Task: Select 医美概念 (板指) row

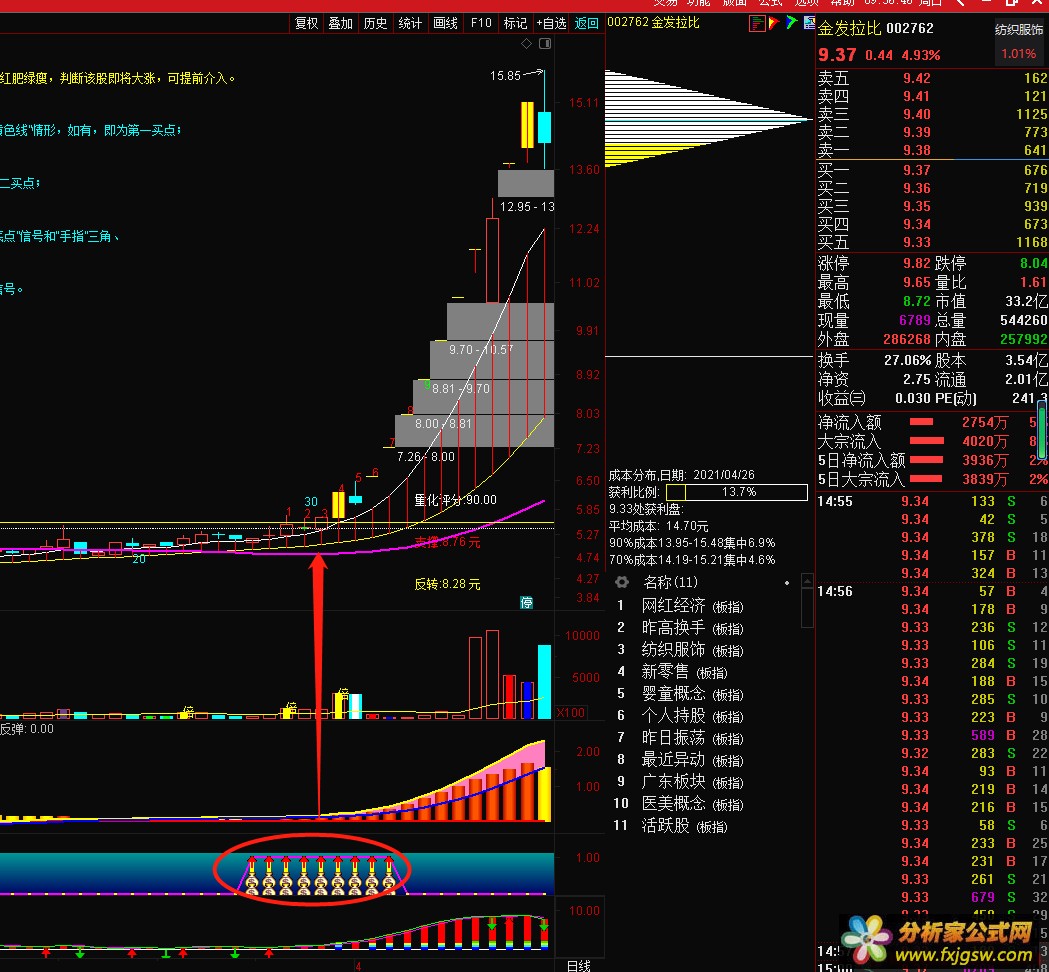Action: tap(692, 804)
